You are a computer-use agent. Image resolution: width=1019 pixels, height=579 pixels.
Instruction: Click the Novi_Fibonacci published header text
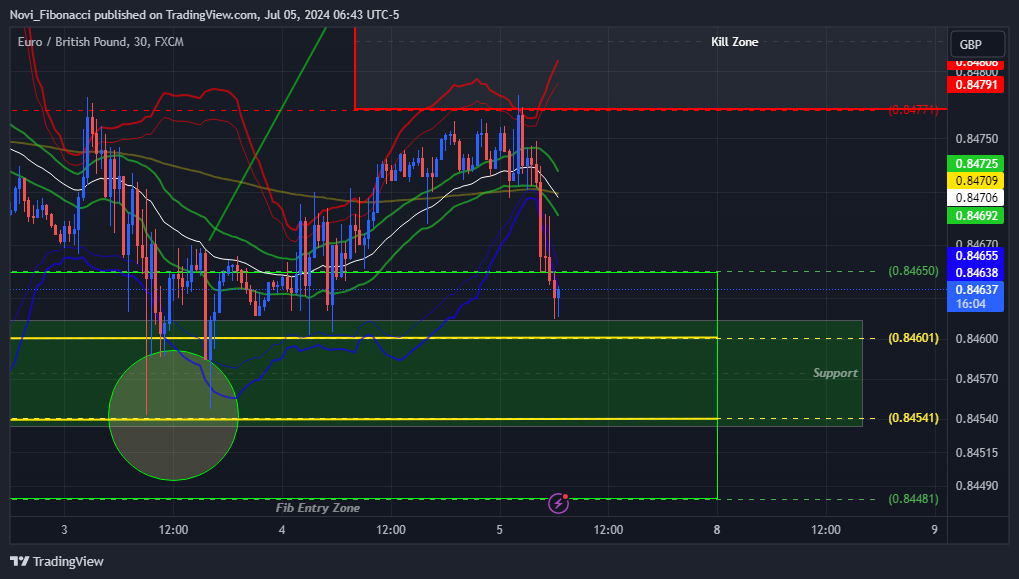click(204, 14)
